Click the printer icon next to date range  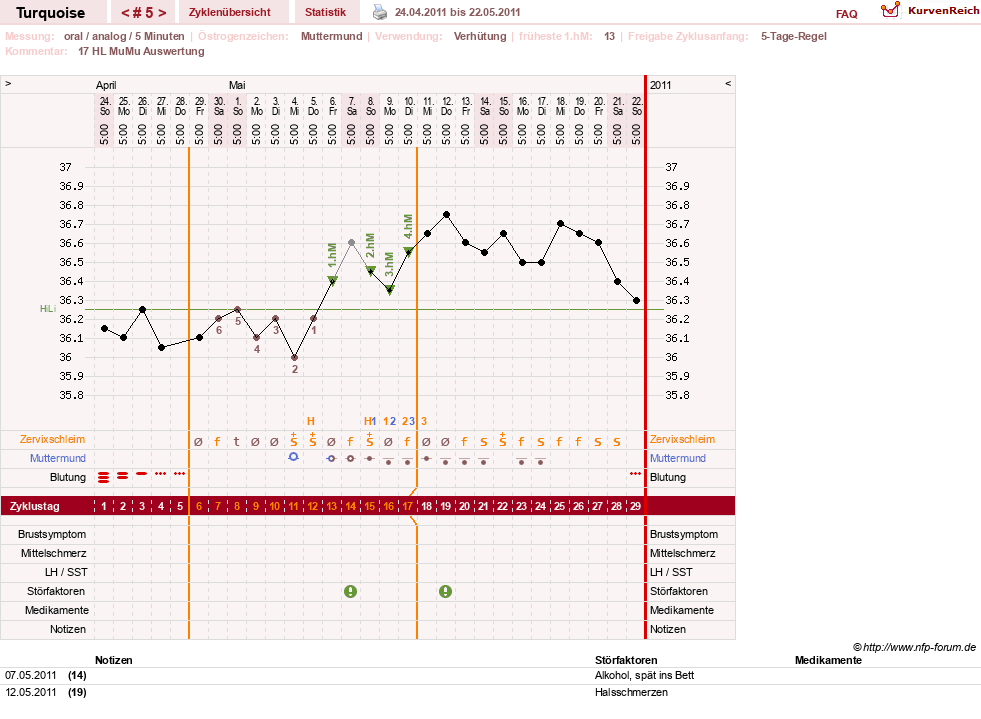380,12
